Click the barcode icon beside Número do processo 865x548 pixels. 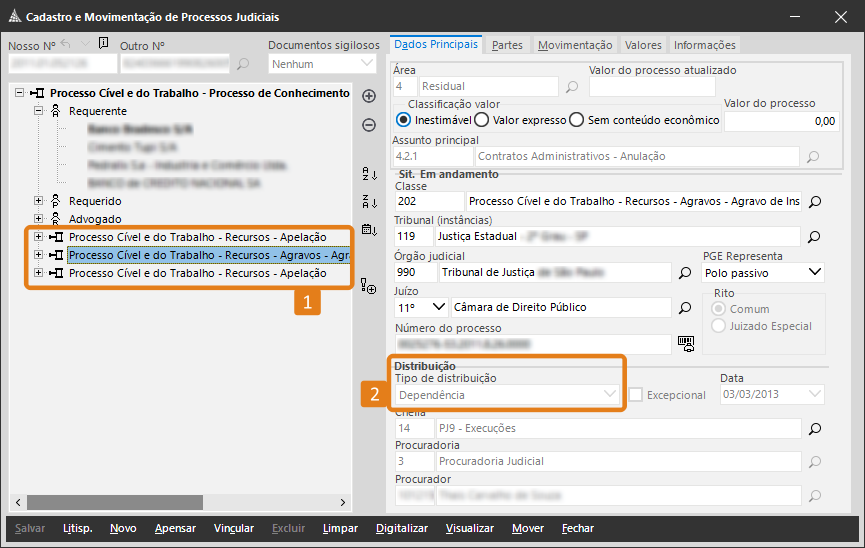click(x=685, y=343)
